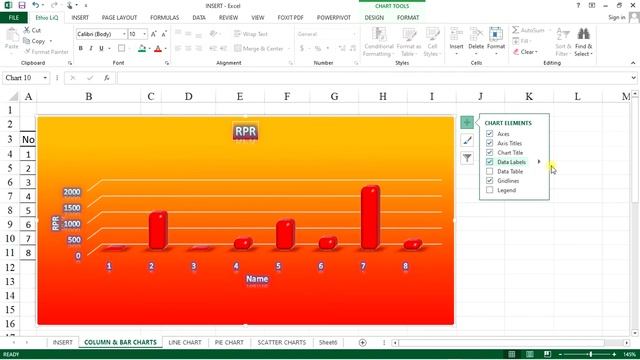Uncheck the Axes checkbox

[489, 133]
